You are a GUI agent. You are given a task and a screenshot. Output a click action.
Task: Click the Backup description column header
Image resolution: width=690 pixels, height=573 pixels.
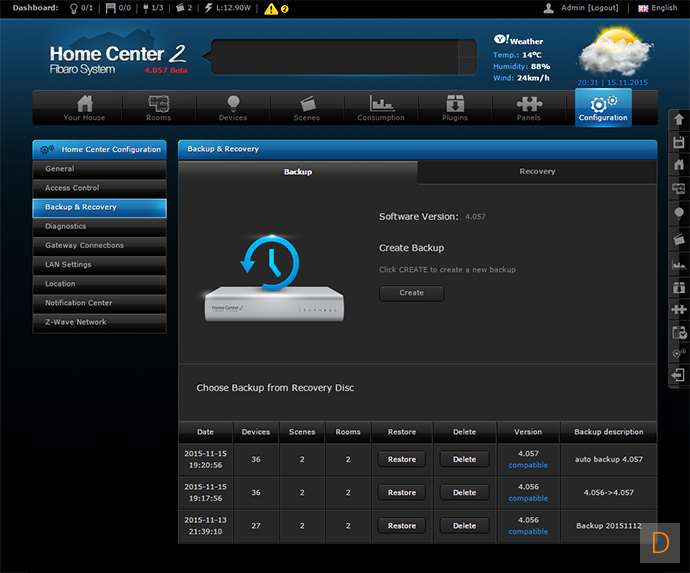coord(609,432)
